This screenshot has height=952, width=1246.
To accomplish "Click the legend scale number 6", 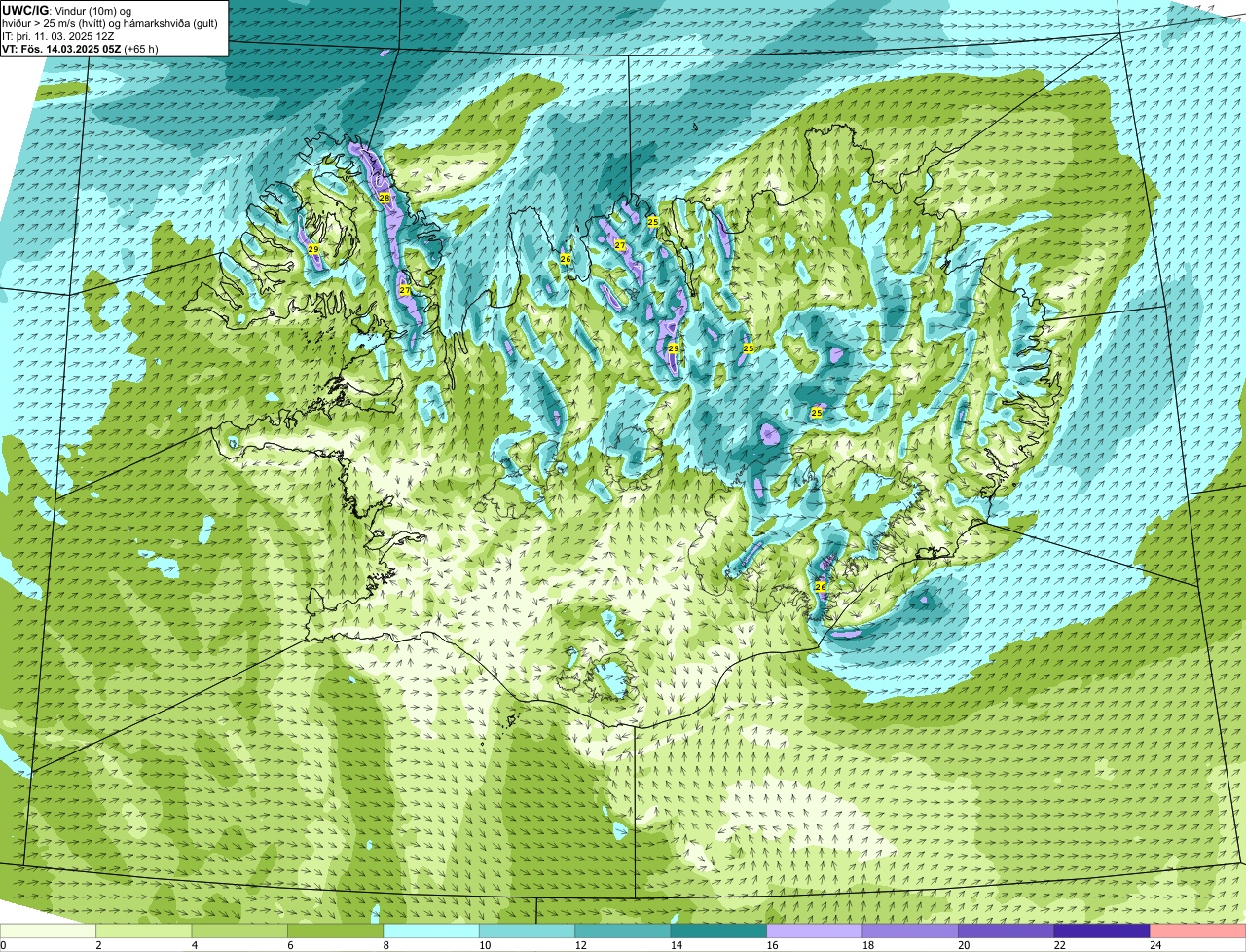I will click(288, 945).
